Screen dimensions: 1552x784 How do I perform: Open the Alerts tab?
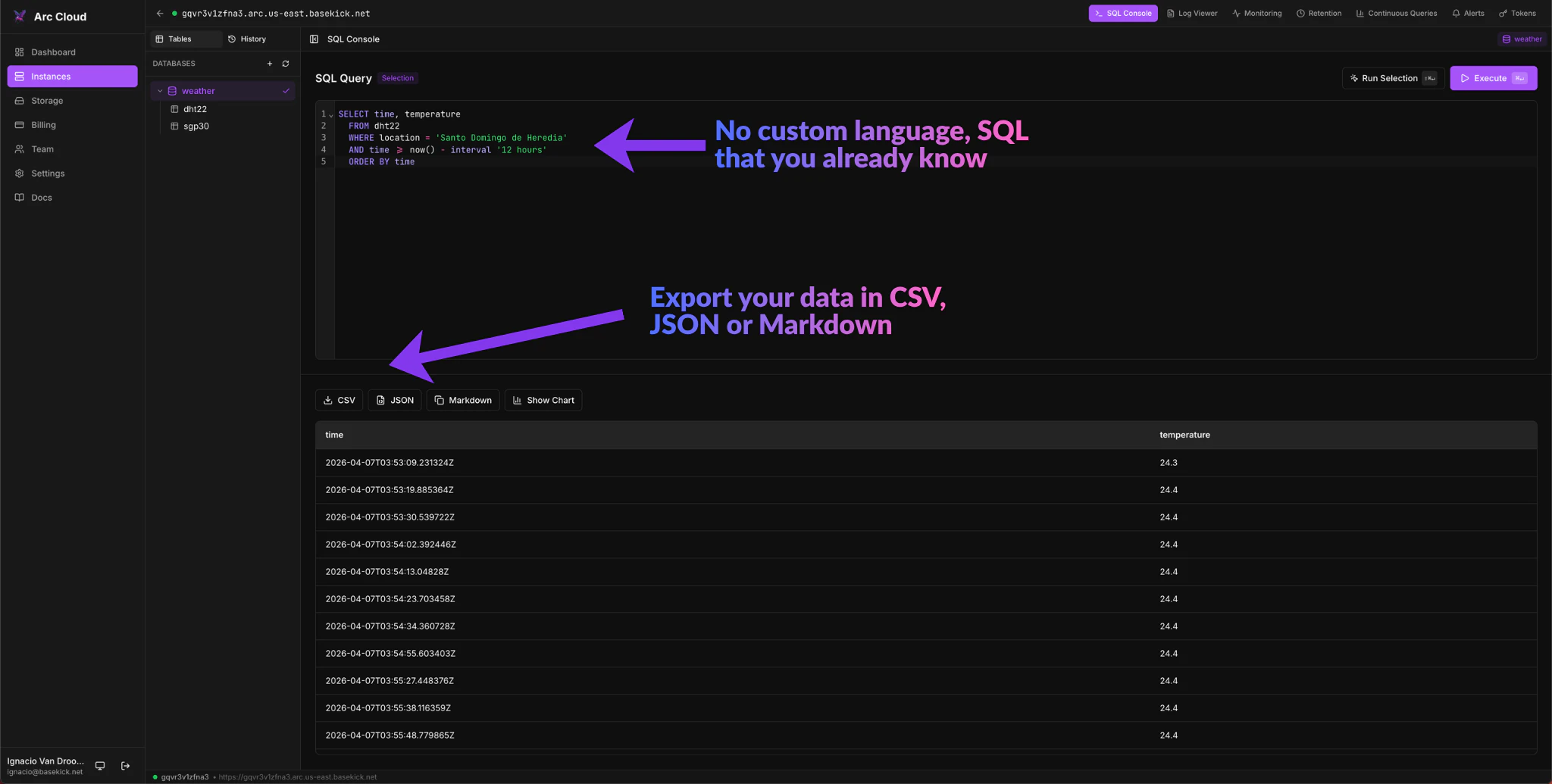pyautogui.click(x=1468, y=14)
